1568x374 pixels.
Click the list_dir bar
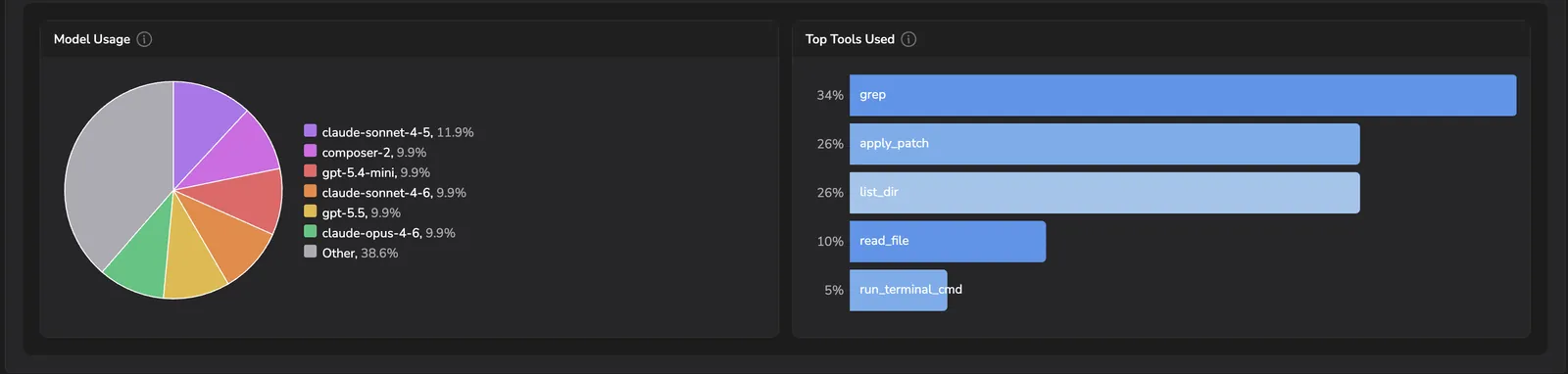click(x=1104, y=193)
